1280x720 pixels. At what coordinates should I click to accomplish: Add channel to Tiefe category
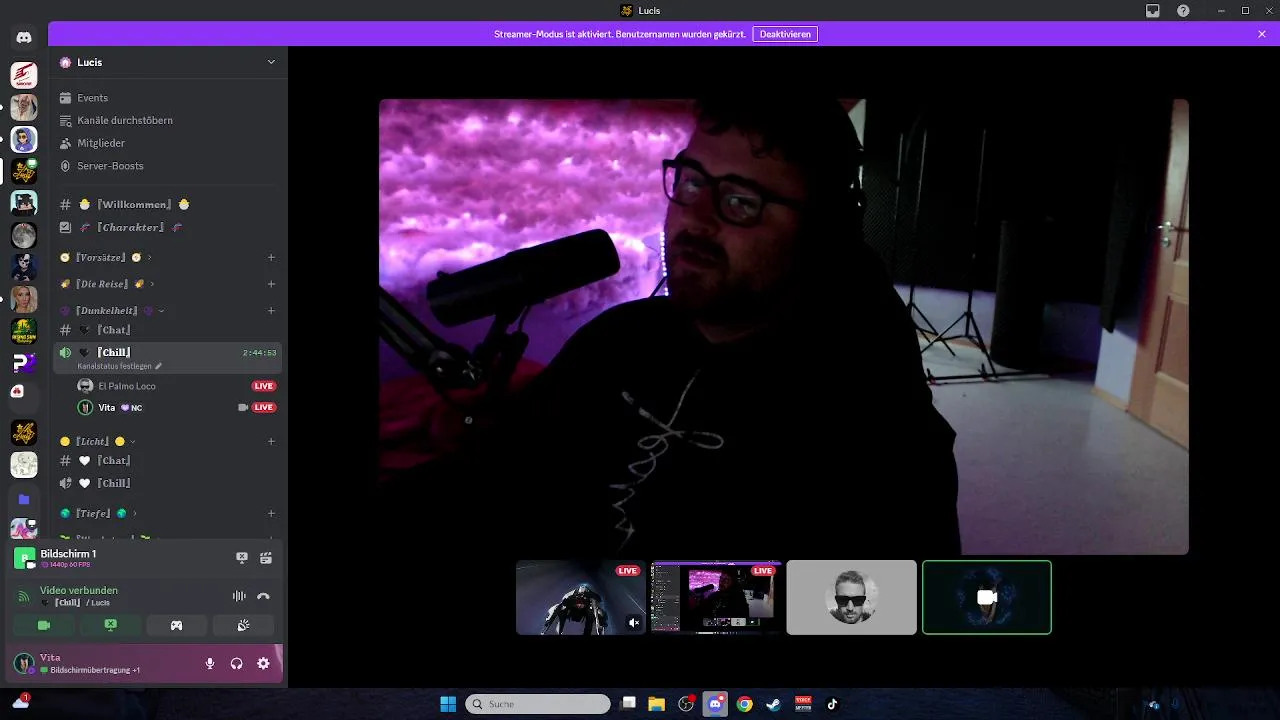271,514
